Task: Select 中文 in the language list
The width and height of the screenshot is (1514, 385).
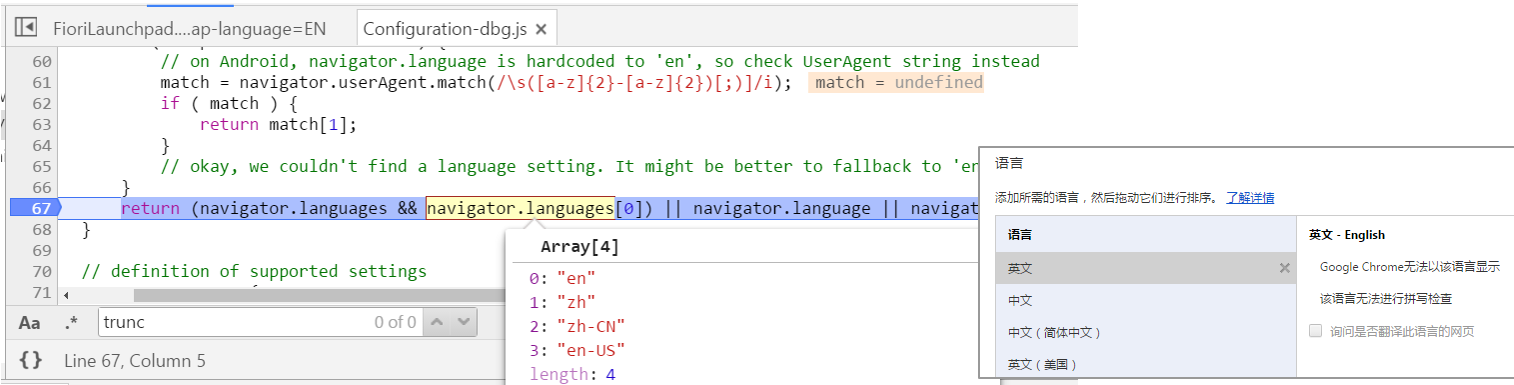Action: [1145, 300]
